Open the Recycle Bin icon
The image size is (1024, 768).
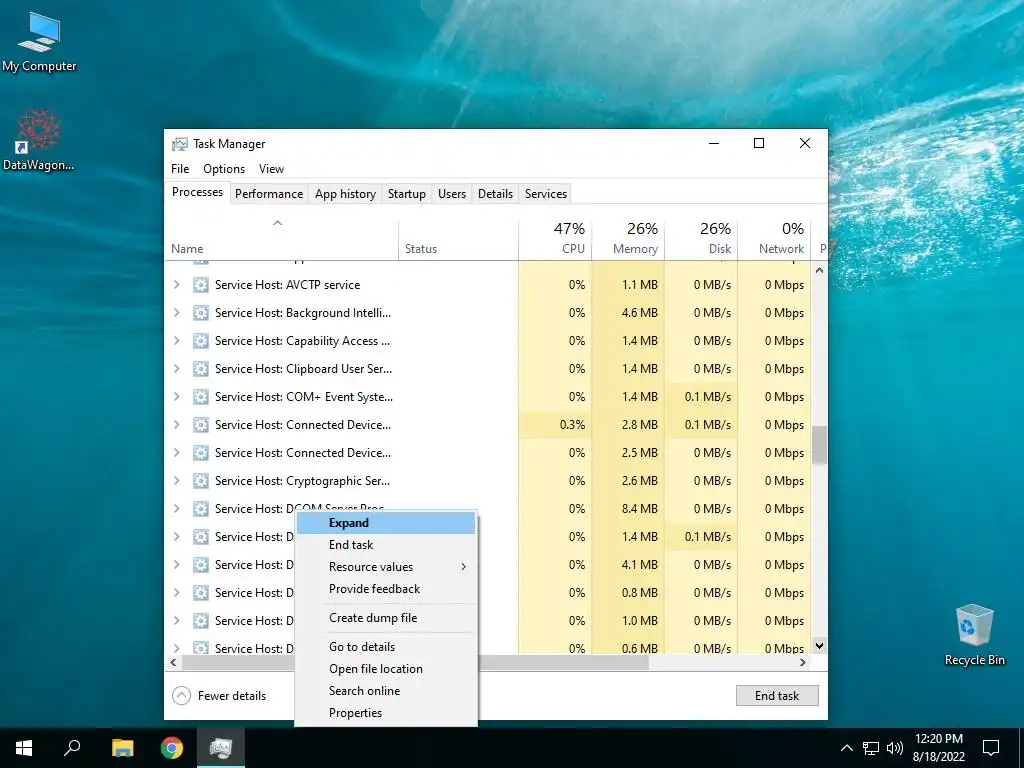[974, 635]
